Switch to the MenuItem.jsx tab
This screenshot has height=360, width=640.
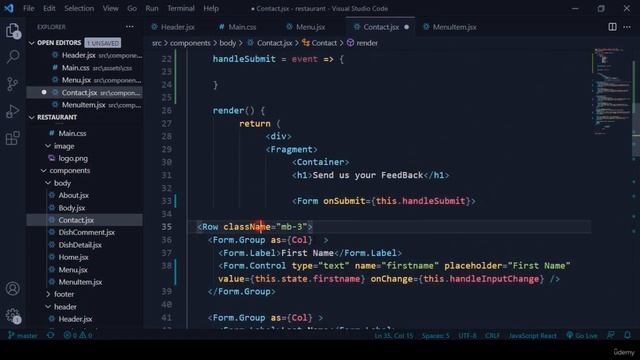(x=454, y=27)
